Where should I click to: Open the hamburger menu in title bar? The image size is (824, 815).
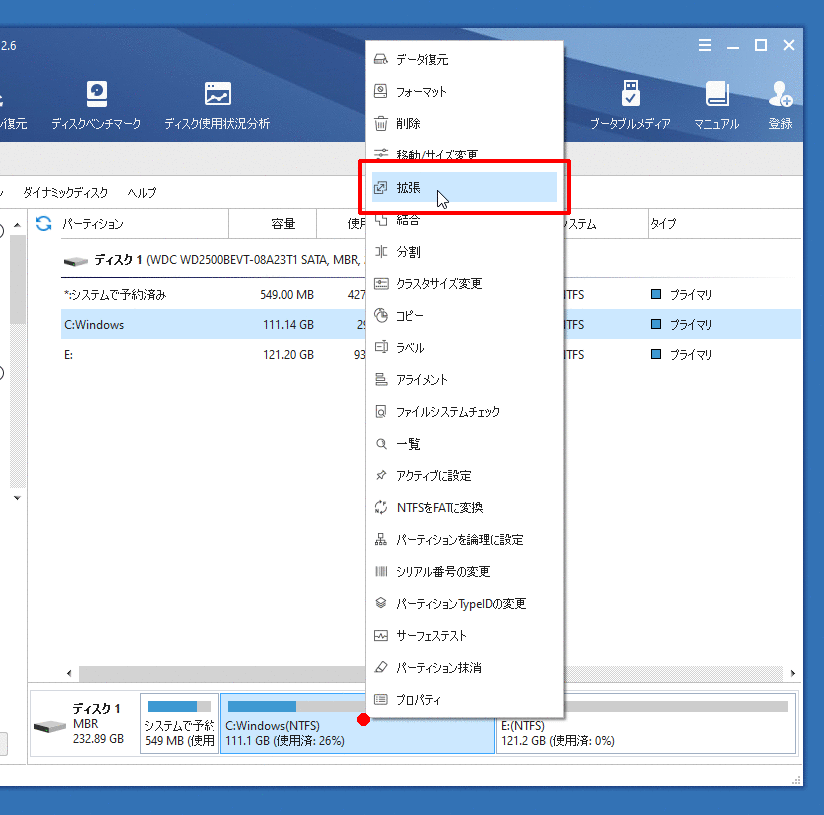pos(705,45)
